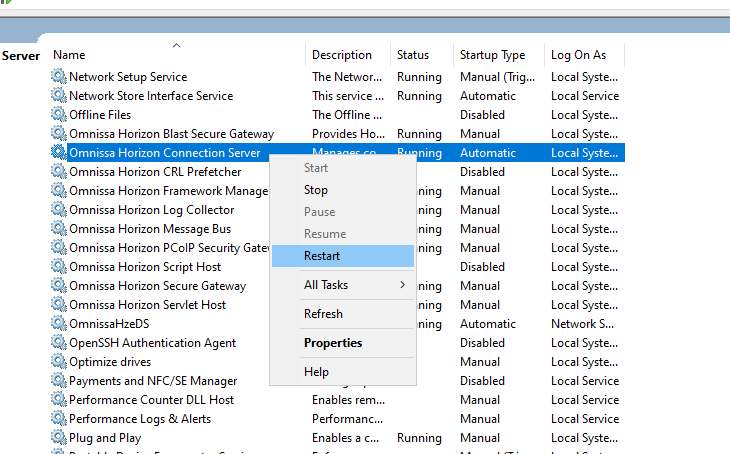The width and height of the screenshot is (730, 454).
Task: Click Local Service cell for Performance Logs & Alerts
Action: (585, 419)
